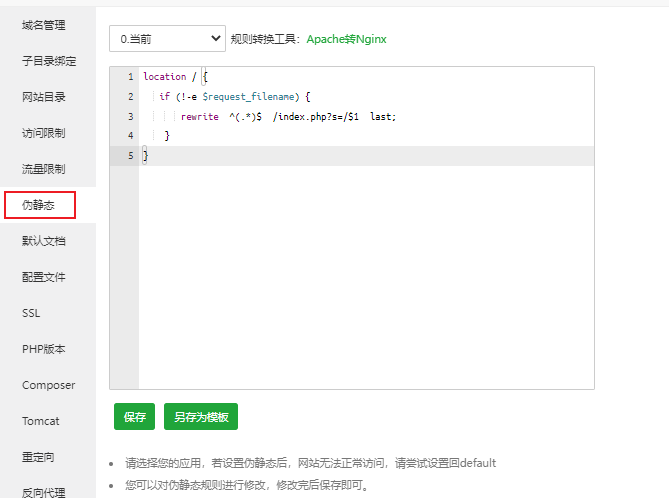Screen dimensions: 669x498
Task: Click empty editor area below the code
Action: (366, 277)
